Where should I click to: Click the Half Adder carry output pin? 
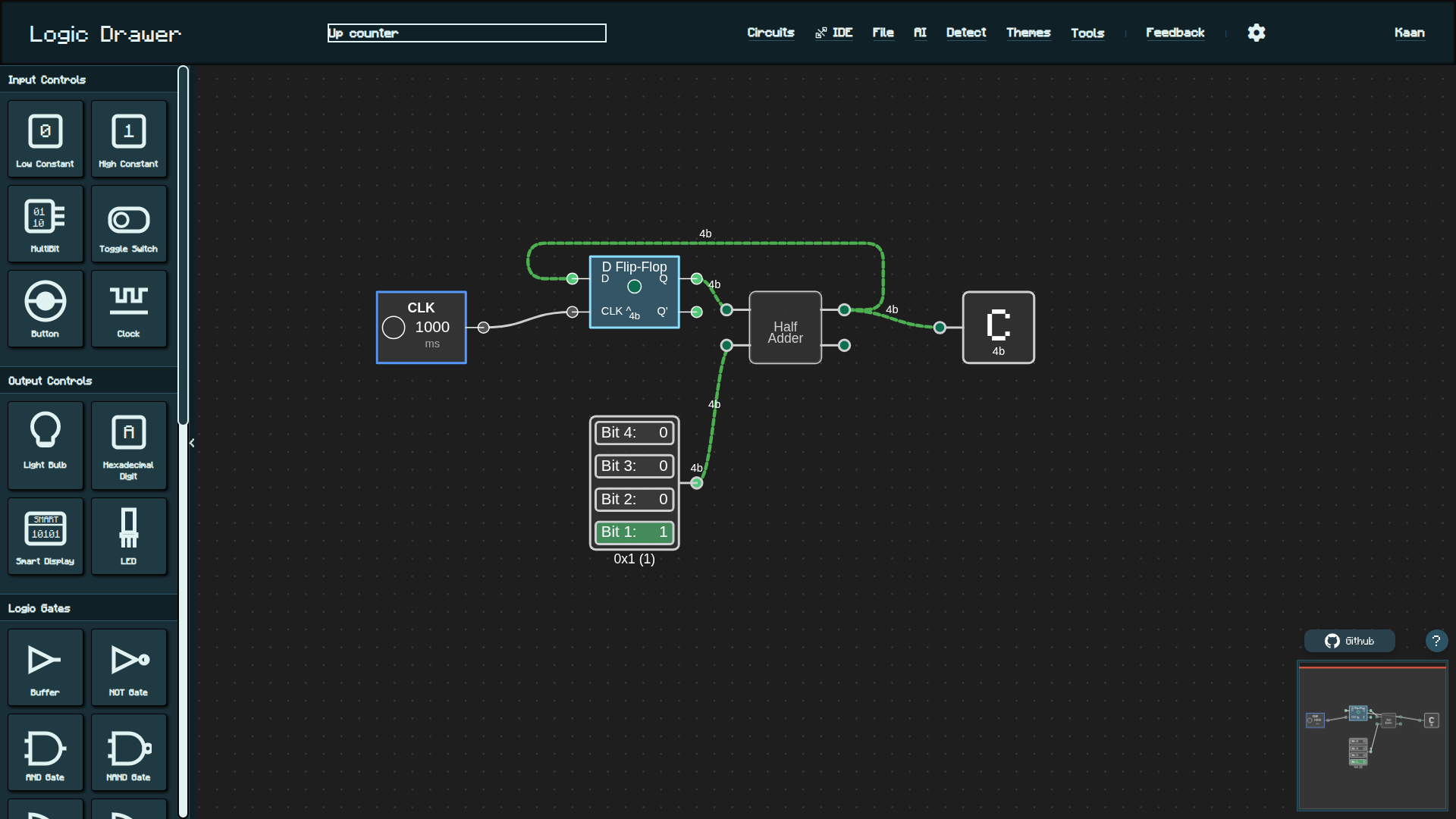844,345
